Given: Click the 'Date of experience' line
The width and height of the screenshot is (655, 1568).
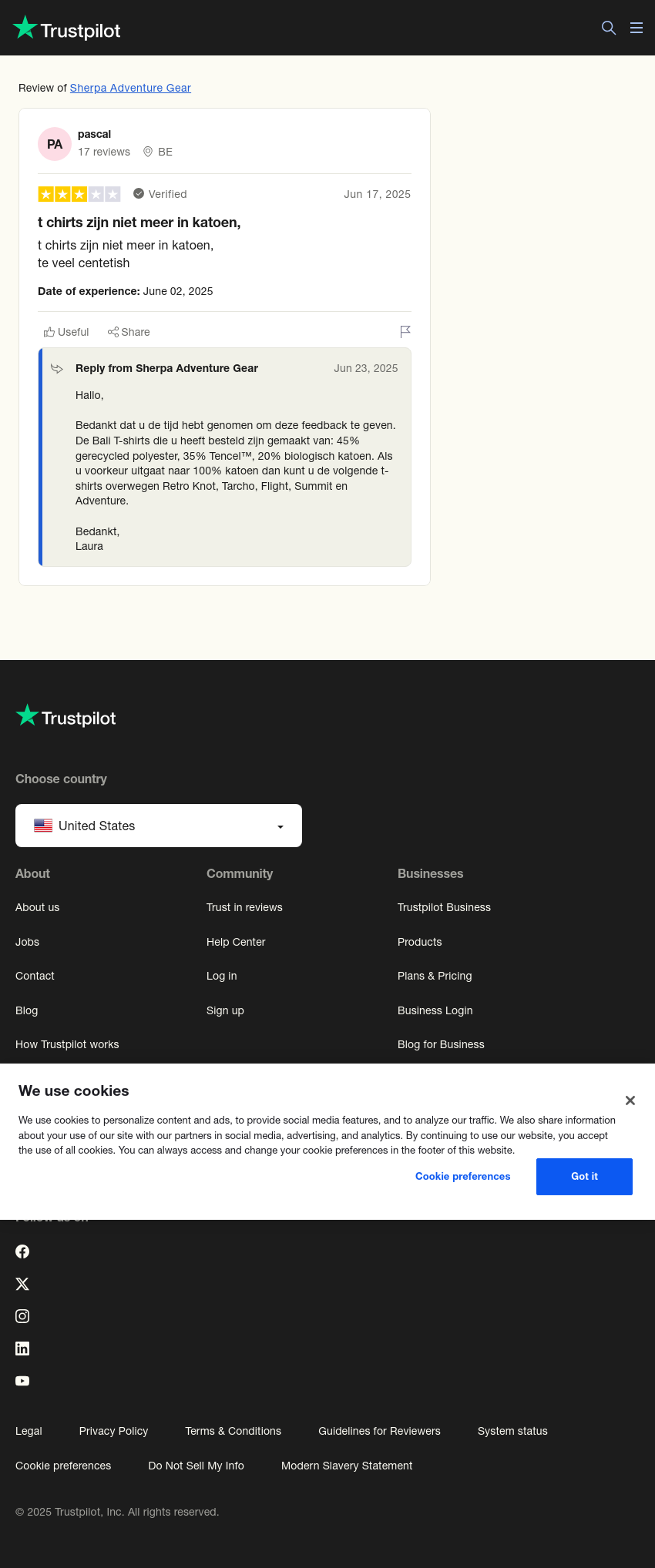Looking at the screenshot, I should click(x=126, y=291).
